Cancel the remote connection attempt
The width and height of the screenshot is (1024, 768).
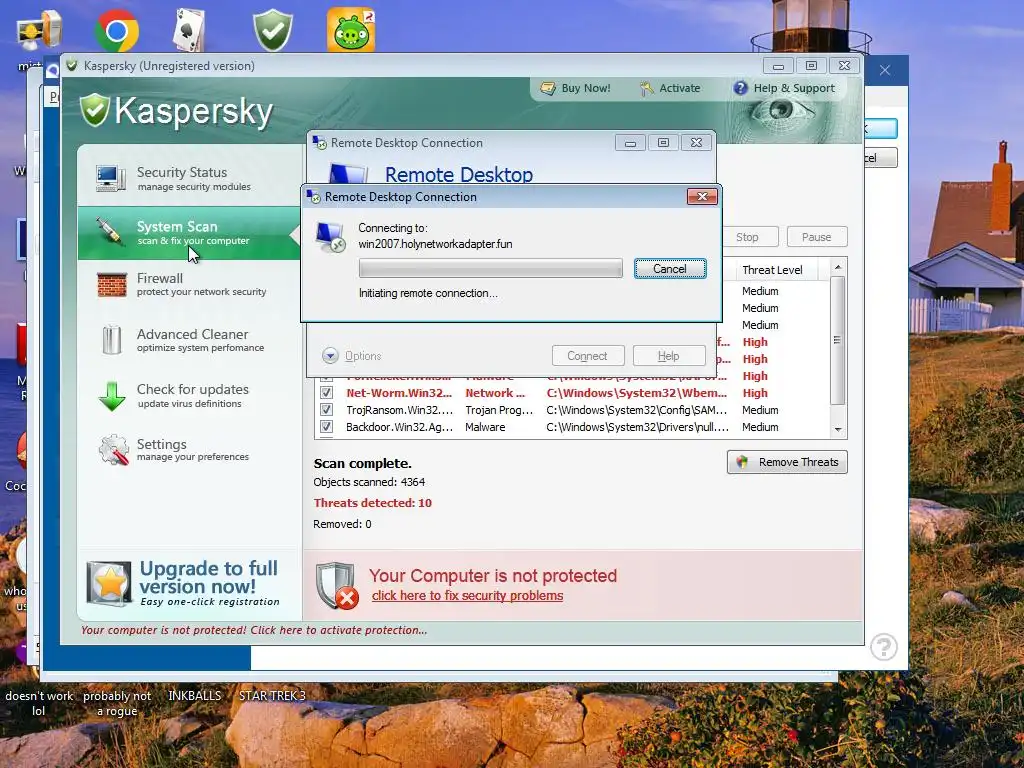[670, 268]
